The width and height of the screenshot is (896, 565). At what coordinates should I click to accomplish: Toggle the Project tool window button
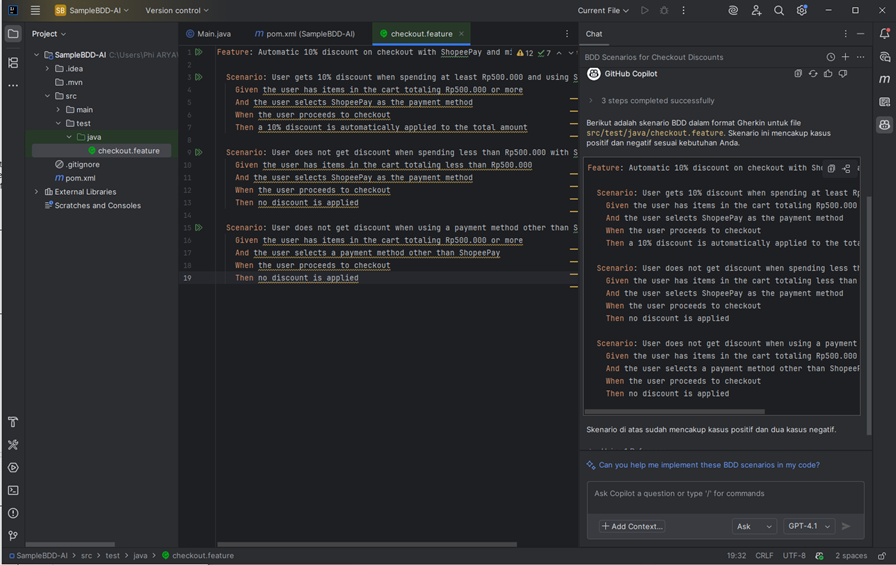13,34
